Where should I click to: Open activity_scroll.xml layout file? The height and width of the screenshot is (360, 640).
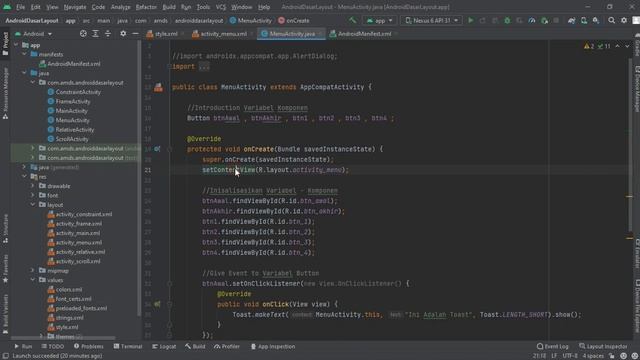point(78,261)
